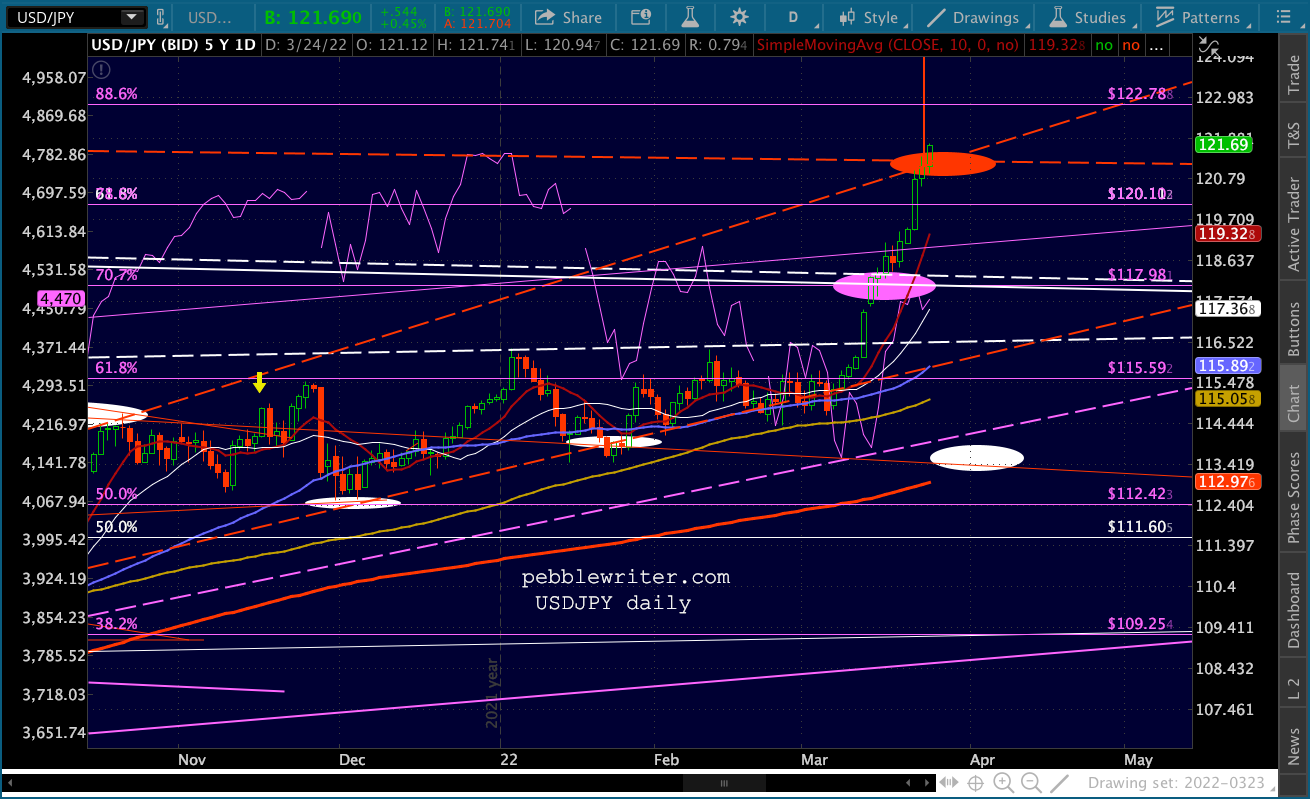The image size is (1310, 799).
Task: Toggle the Phase Scores side panel
Action: tap(1294, 496)
